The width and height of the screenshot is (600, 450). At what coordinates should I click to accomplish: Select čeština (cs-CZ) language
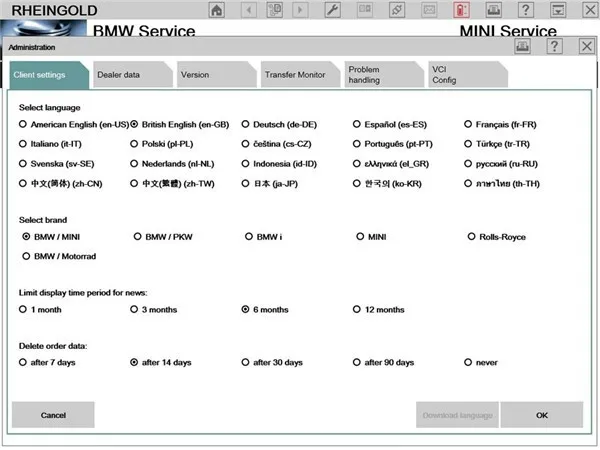tap(277, 144)
